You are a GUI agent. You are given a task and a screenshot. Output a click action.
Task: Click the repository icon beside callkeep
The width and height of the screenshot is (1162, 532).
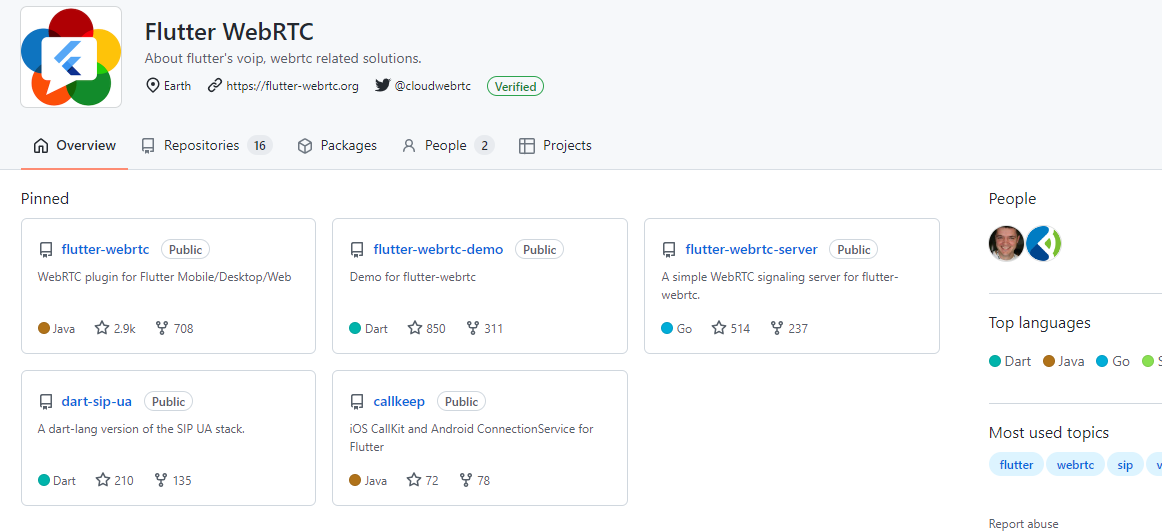click(x=356, y=402)
